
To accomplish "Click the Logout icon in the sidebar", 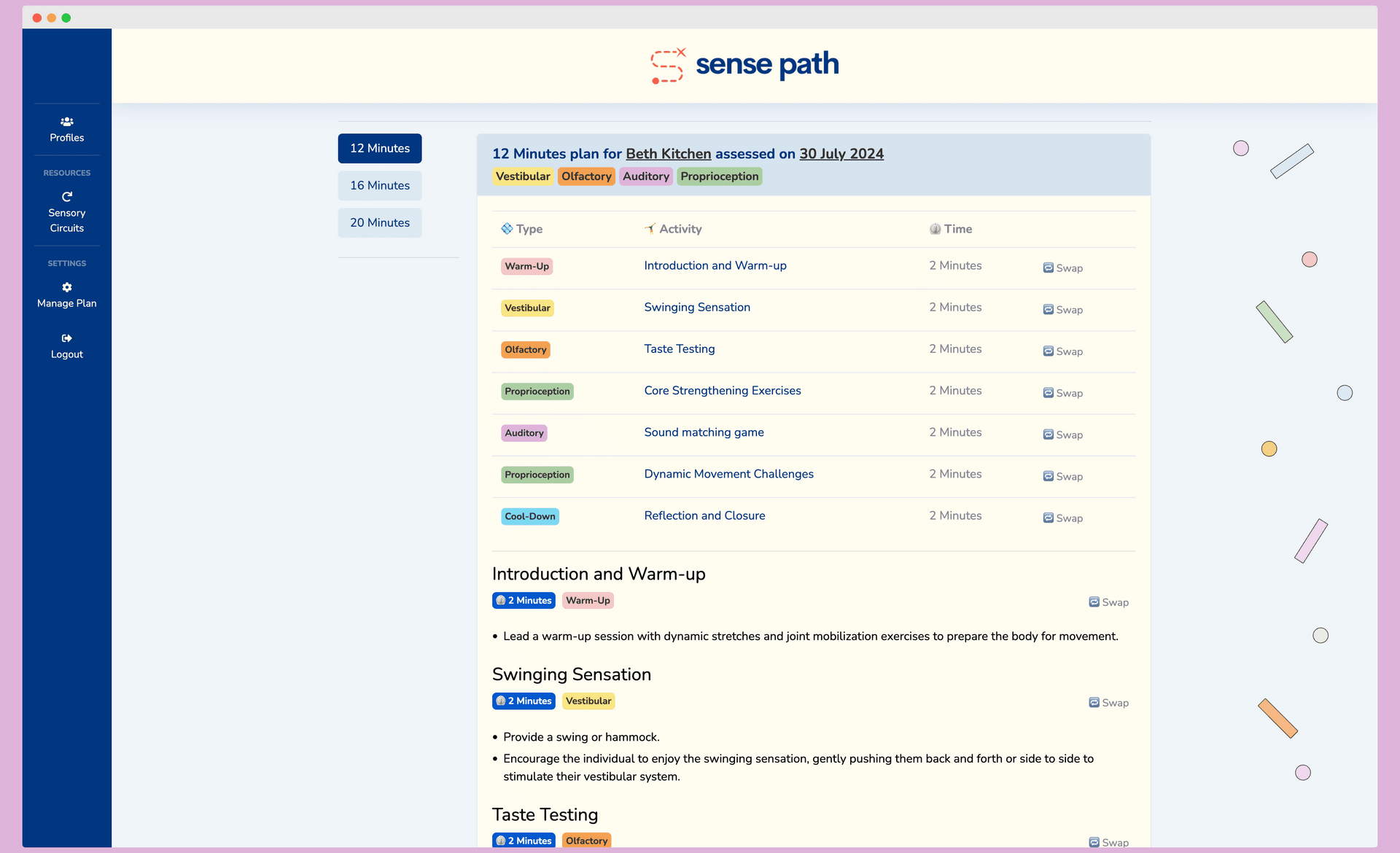I will [66, 338].
